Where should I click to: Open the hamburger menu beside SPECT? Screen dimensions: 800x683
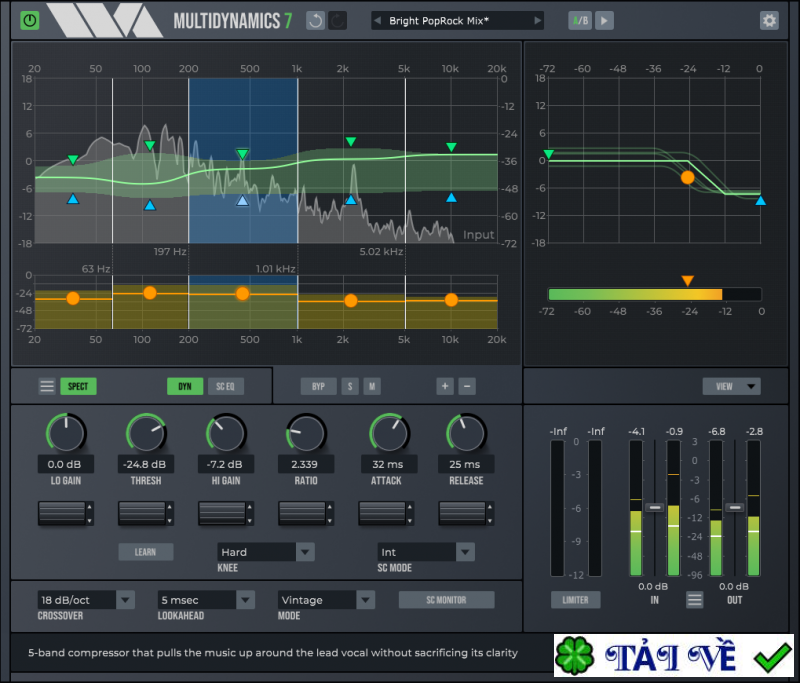tap(47, 386)
